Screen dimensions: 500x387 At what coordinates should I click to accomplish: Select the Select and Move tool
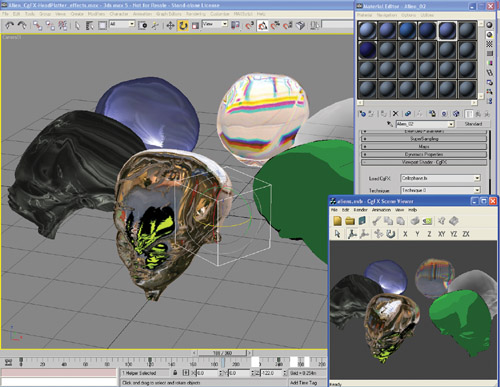click(170, 26)
